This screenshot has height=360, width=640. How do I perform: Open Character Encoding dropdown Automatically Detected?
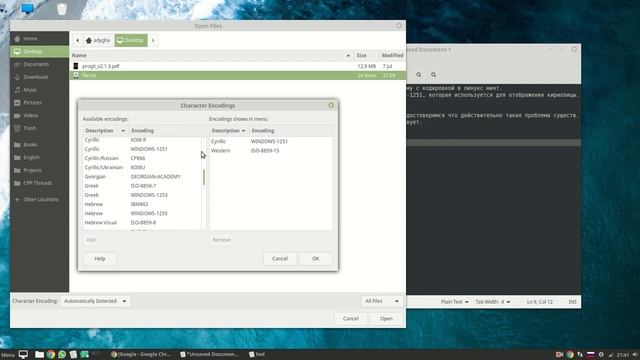point(95,301)
